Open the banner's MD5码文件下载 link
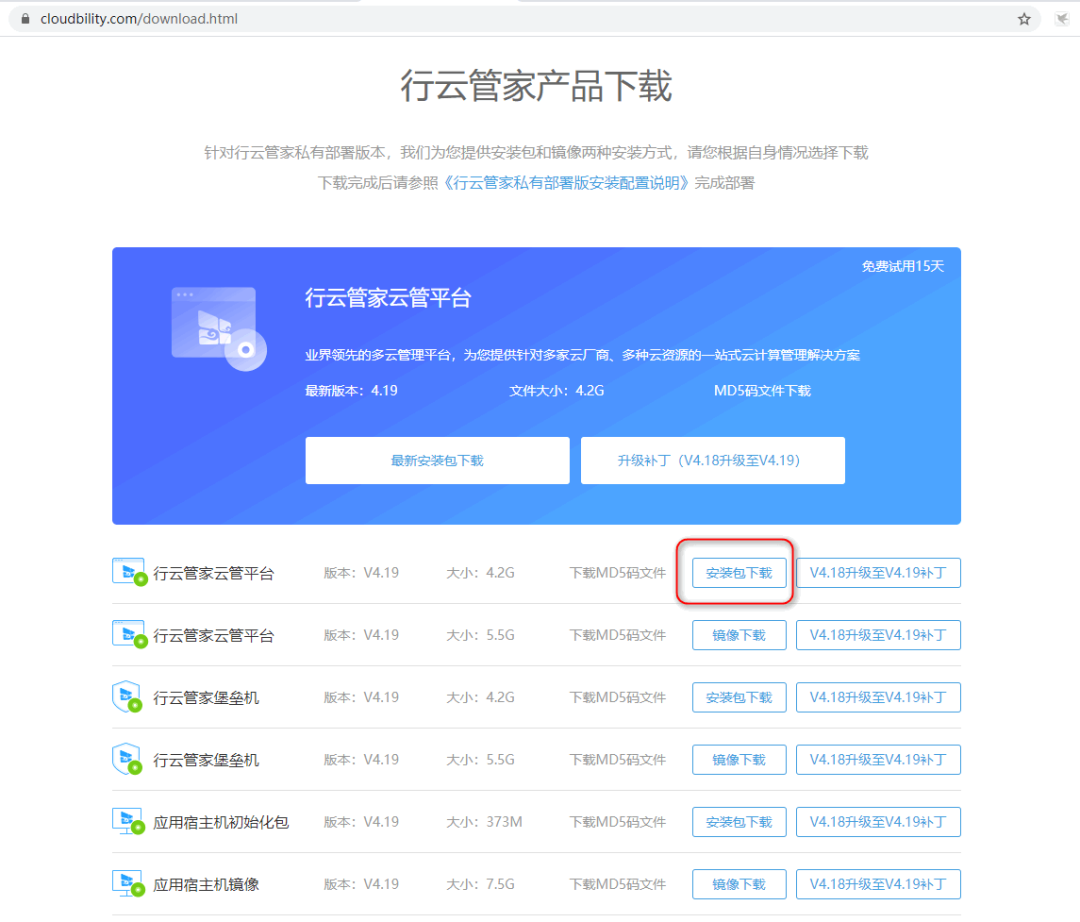1080x922 pixels. tap(762, 391)
